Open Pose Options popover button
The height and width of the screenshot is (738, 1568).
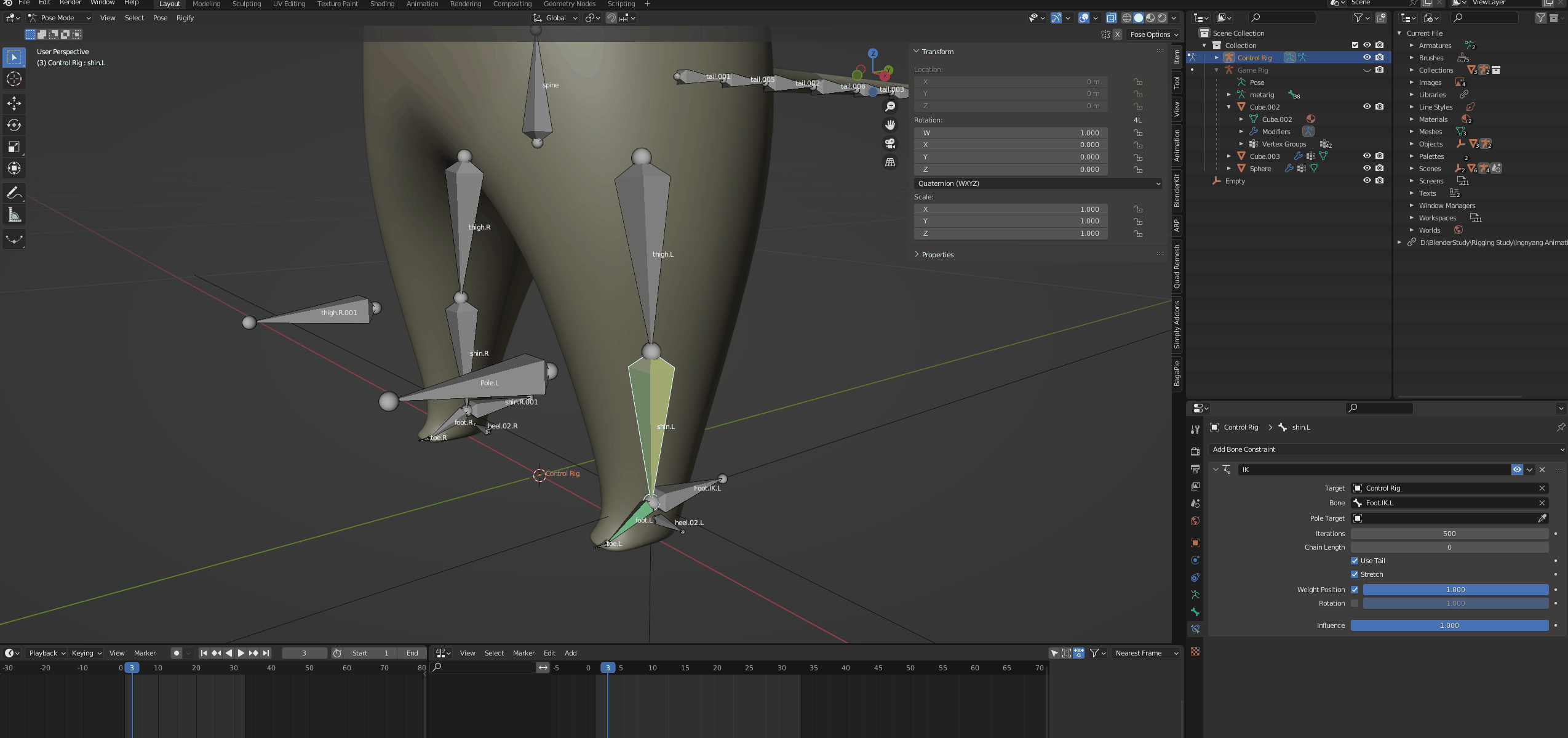[x=1153, y=34]
